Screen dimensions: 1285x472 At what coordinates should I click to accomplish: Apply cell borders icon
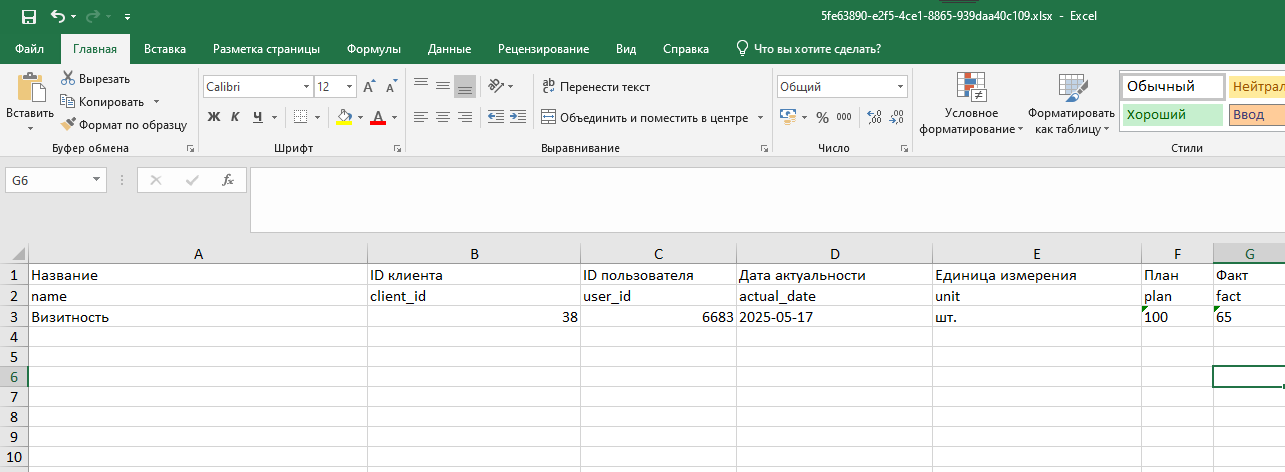(300, 117)
